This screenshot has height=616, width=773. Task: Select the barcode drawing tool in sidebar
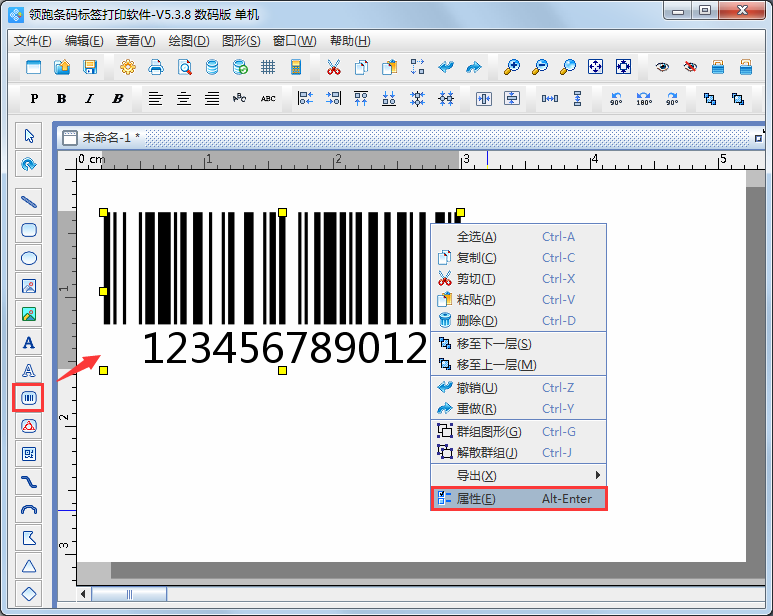[x=29, y=398]
